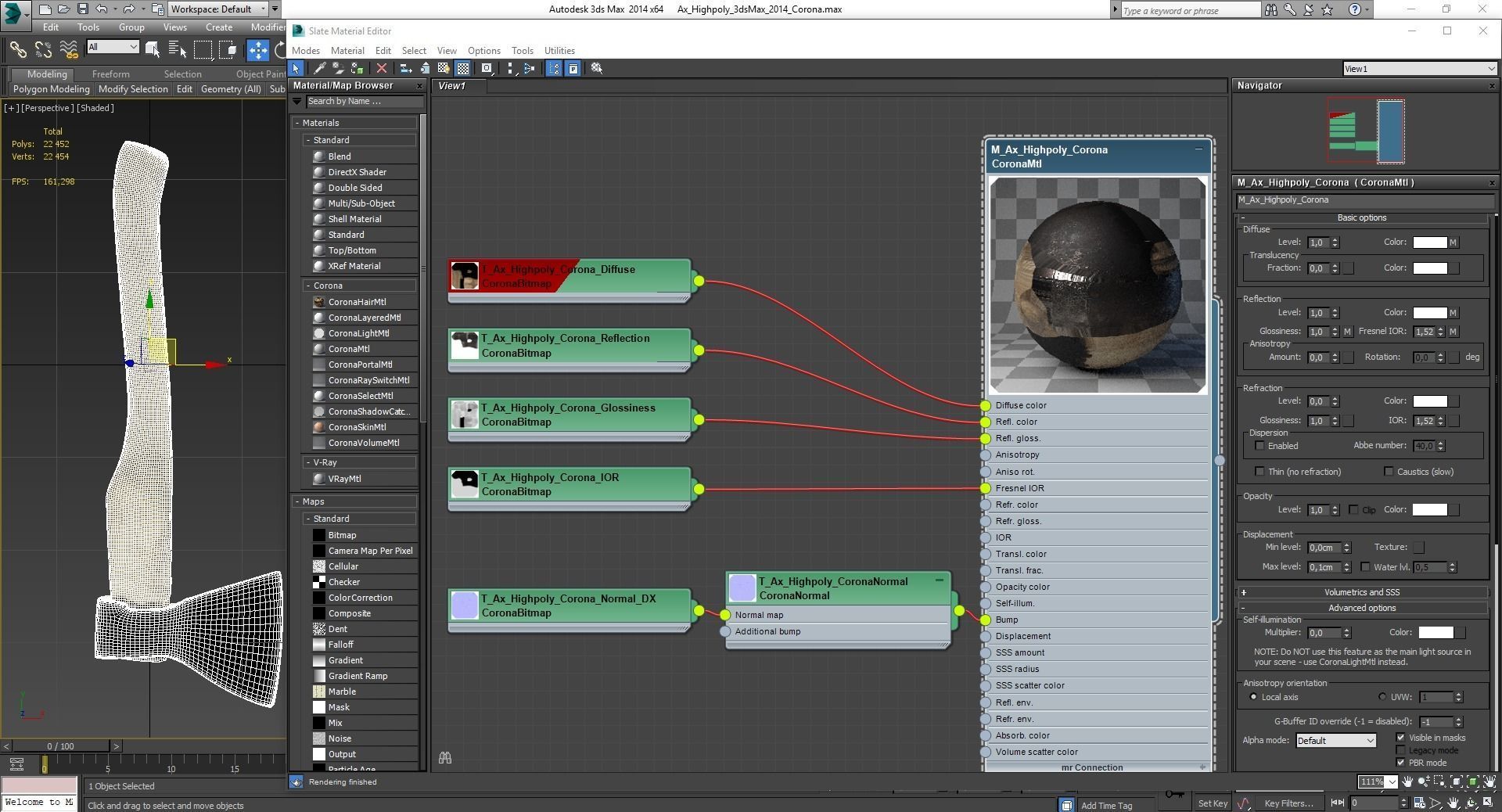Toggle PBR mode checkbox
Screen dimensions: 1502x812
(1400, 763)
